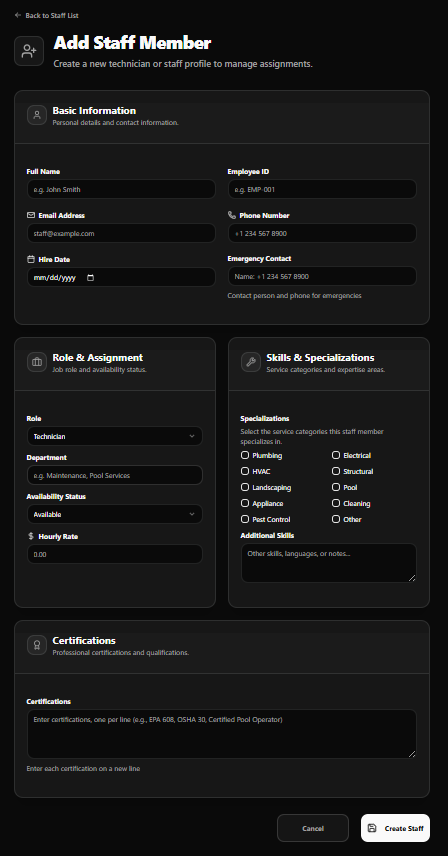Click the dollar sign icon beside Hourly Rate

coord(31,536)
